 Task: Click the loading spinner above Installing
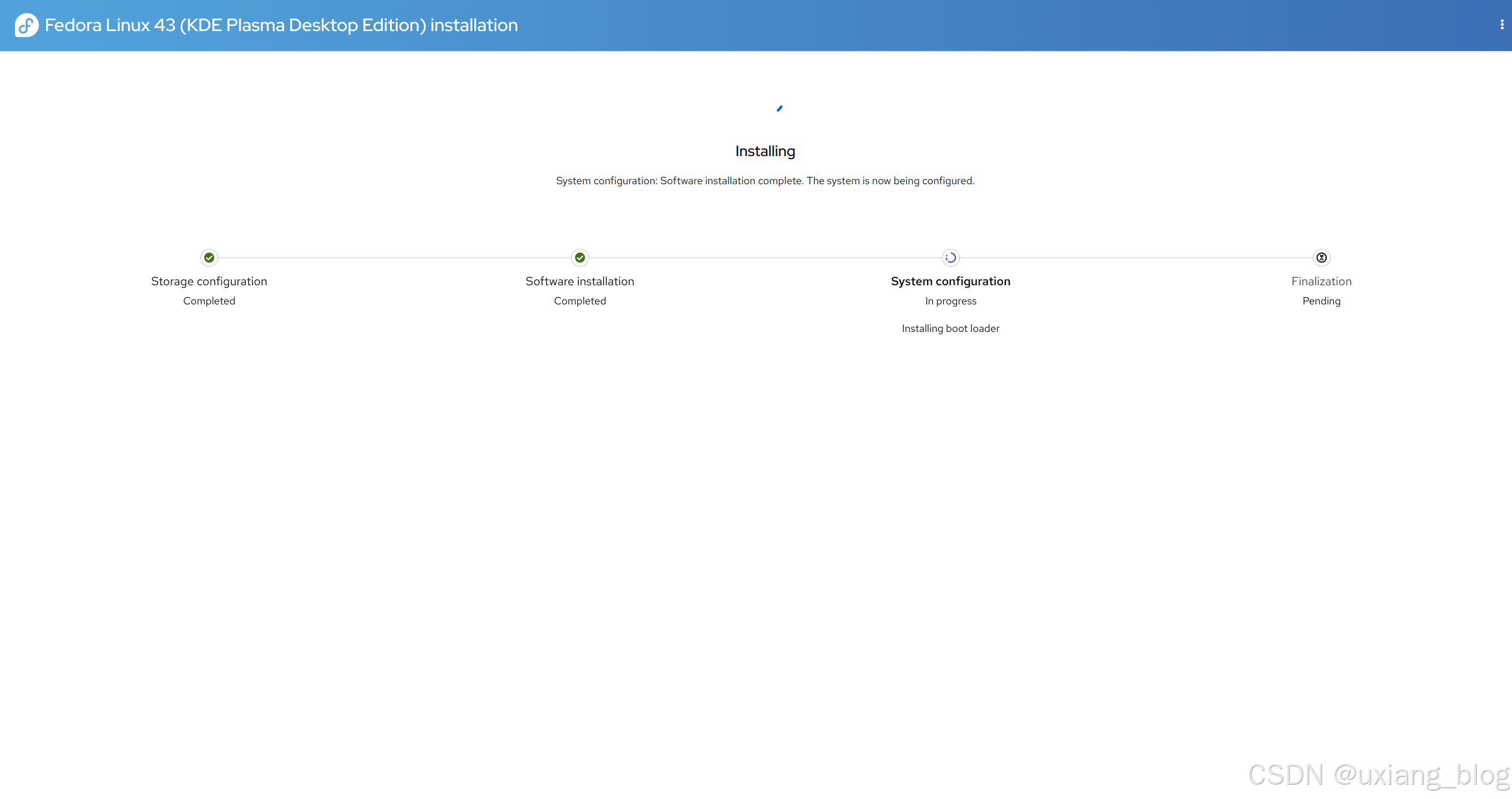click(779, 108)
